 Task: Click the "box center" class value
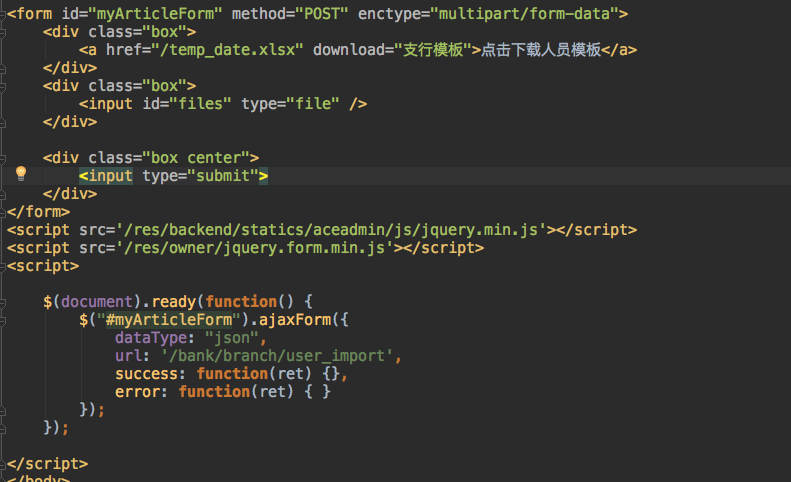[196, 157]
